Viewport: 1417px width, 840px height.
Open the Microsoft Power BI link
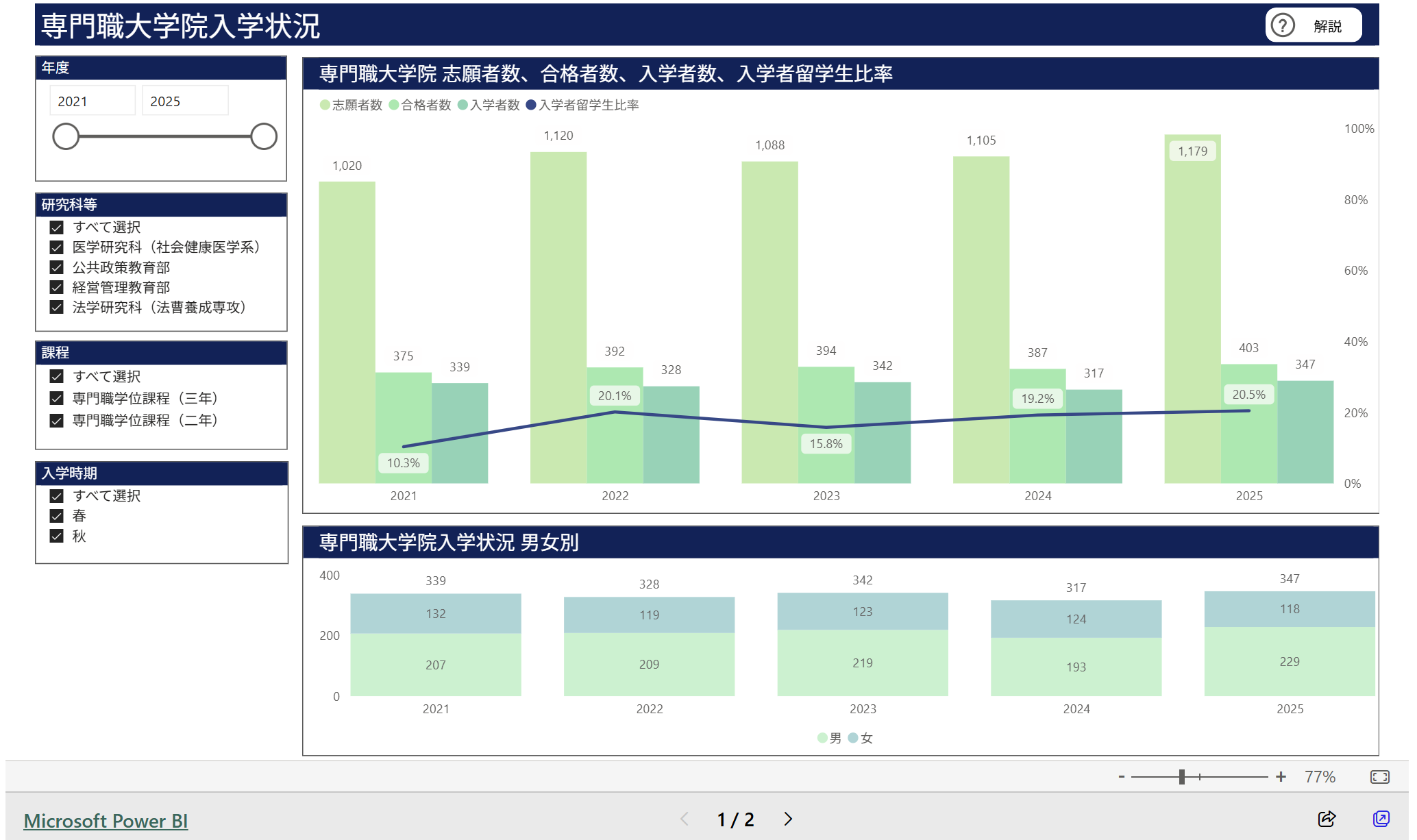click(106, 820)
